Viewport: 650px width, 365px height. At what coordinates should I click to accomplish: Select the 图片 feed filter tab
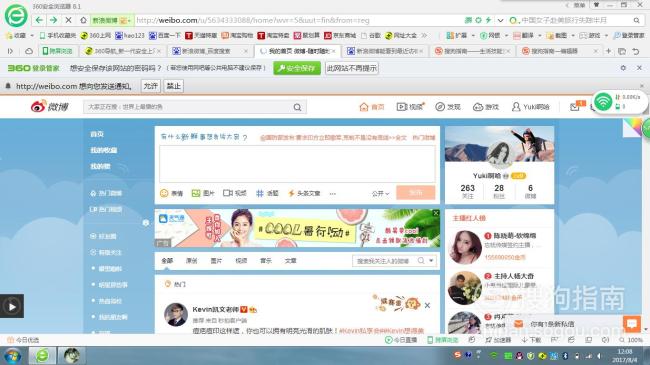[x=216, y=261]
